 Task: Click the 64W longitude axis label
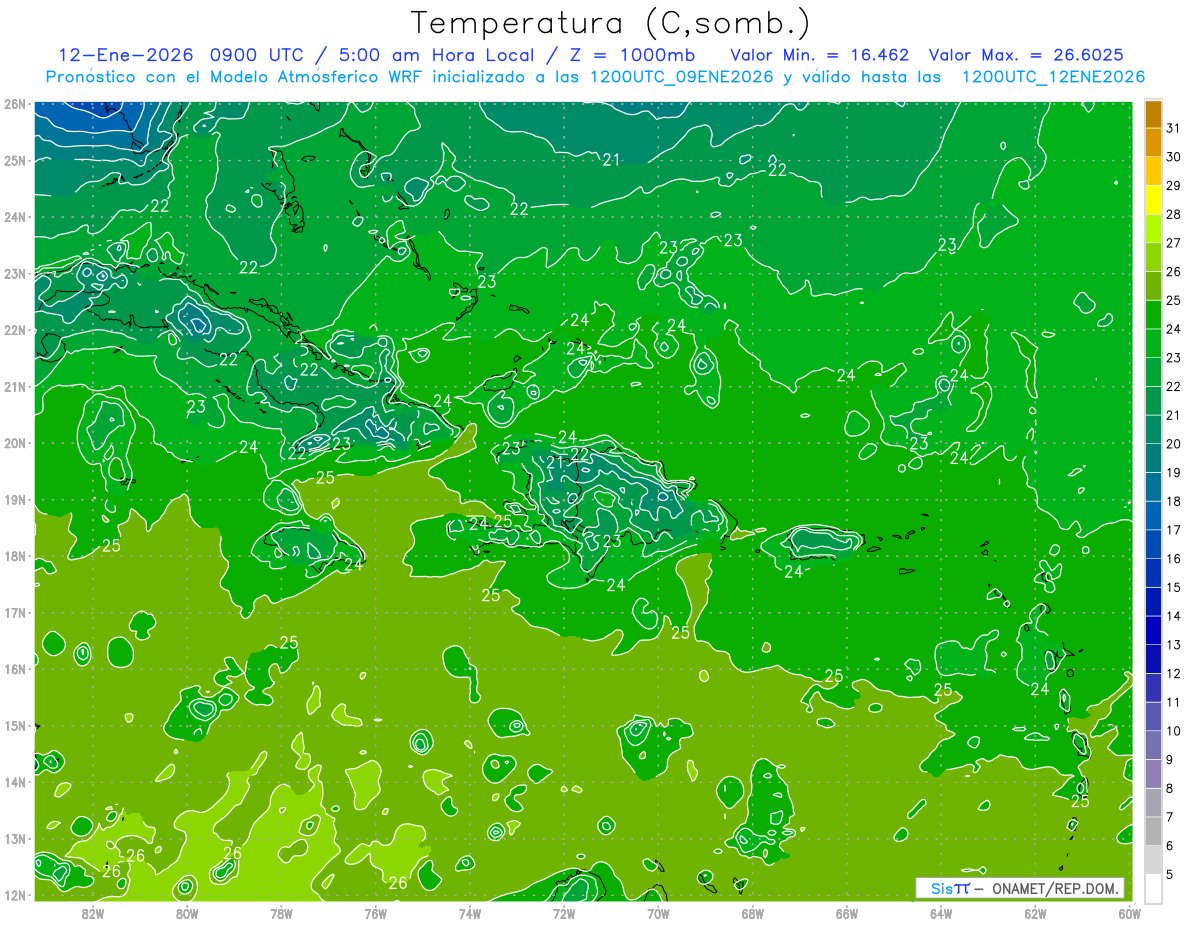tap(941, 913)
